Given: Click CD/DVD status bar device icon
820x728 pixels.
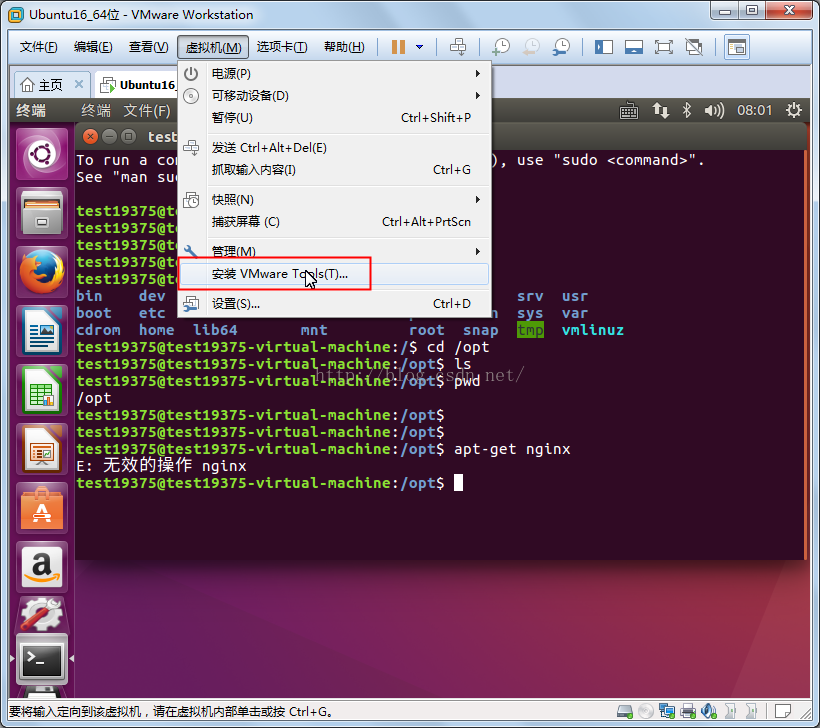Looking at the screenshot, I should [x=646, y=711].
